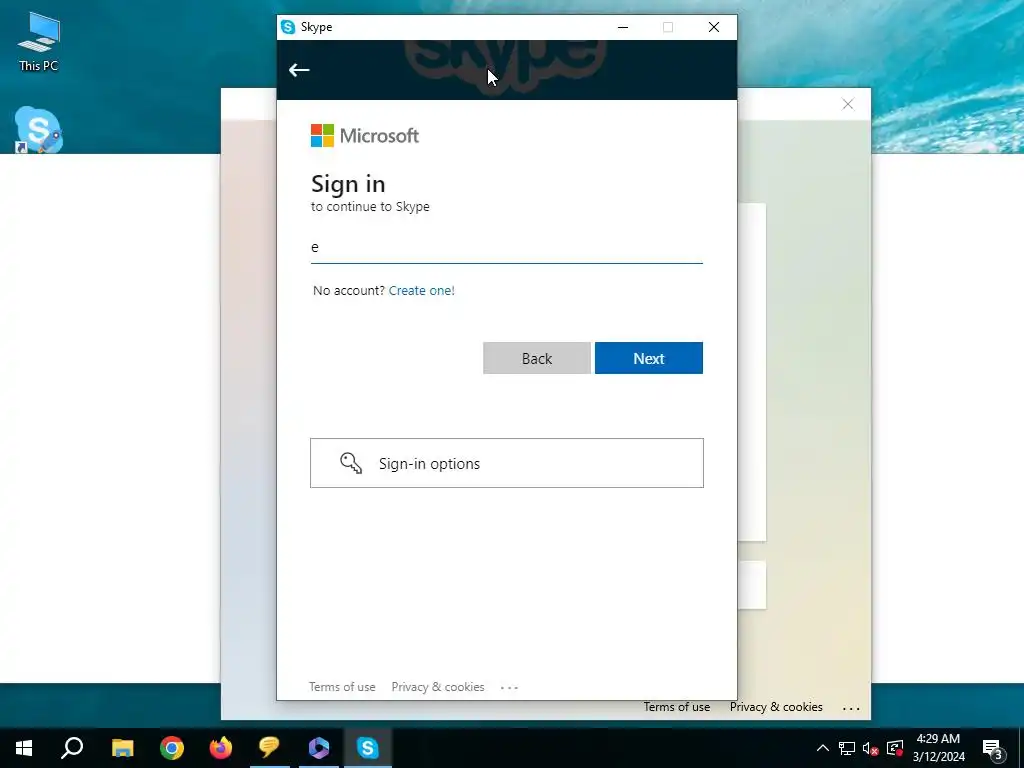
Task: Click the Skype title bar icon
Action: (x=288, y=27)
